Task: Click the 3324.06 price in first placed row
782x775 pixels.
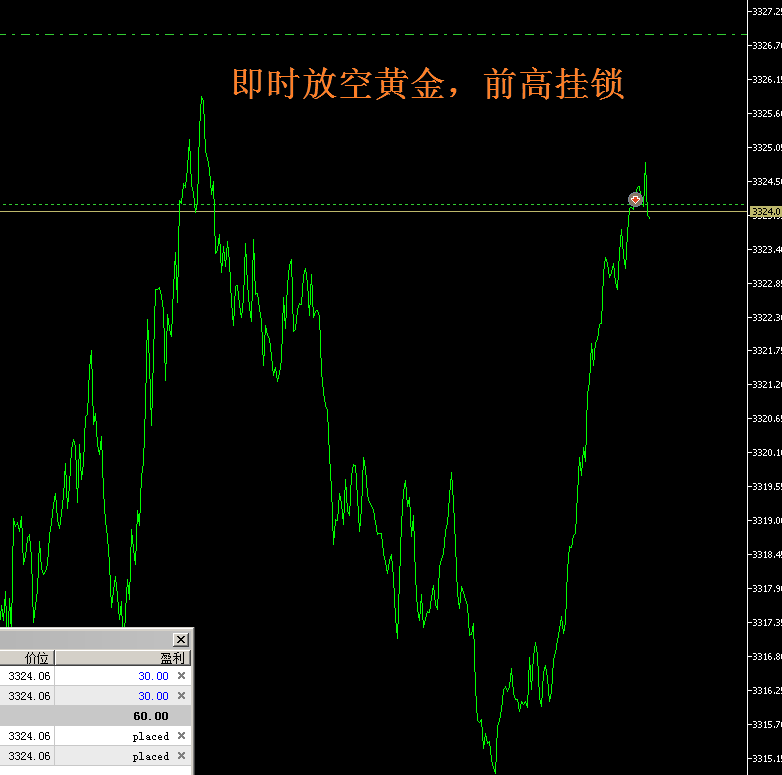Action: click(29, 736)
